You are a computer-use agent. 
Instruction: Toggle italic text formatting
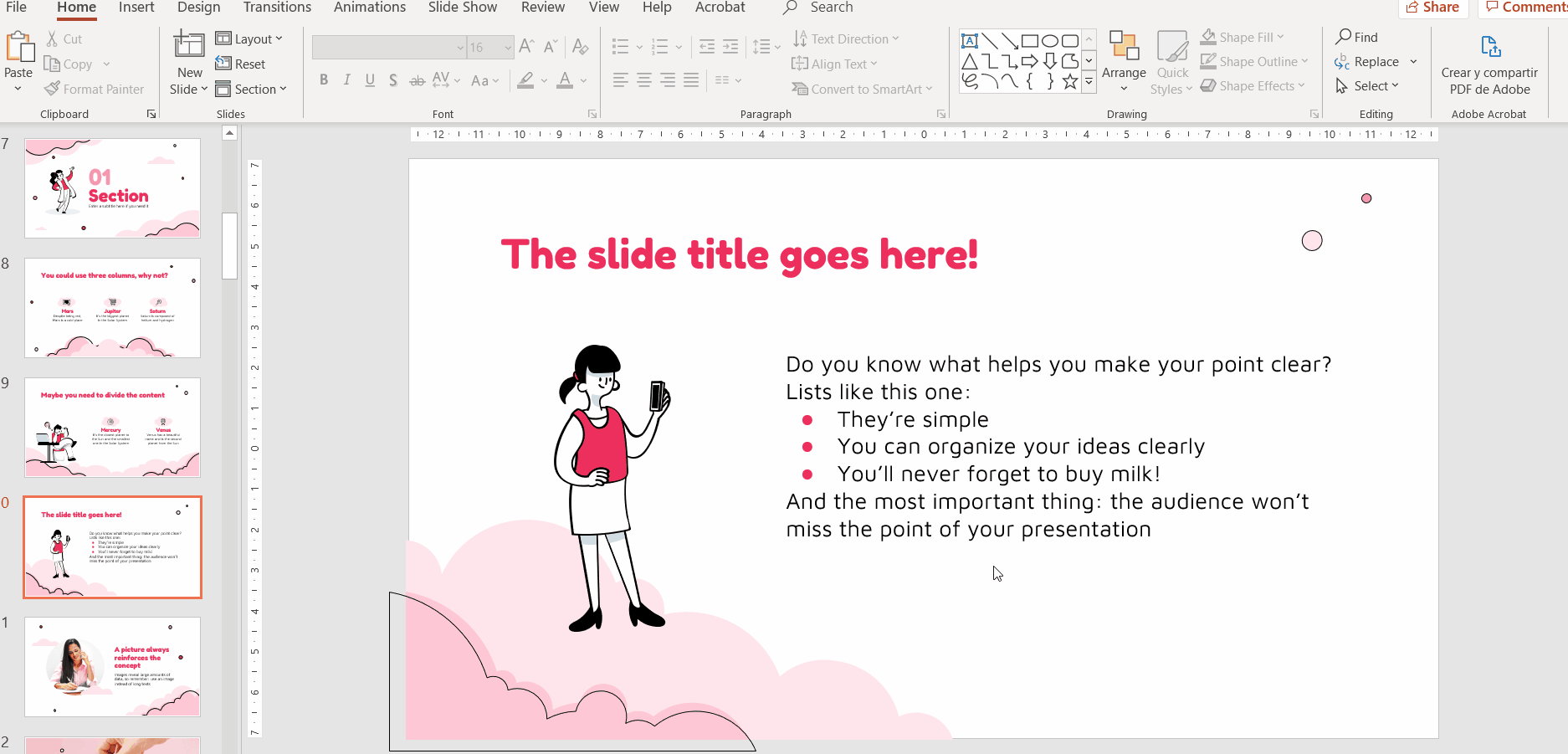tap(346, 80)
